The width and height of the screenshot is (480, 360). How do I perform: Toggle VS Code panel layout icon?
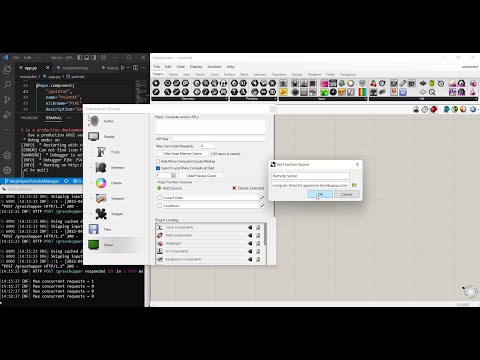pos(87,58)
